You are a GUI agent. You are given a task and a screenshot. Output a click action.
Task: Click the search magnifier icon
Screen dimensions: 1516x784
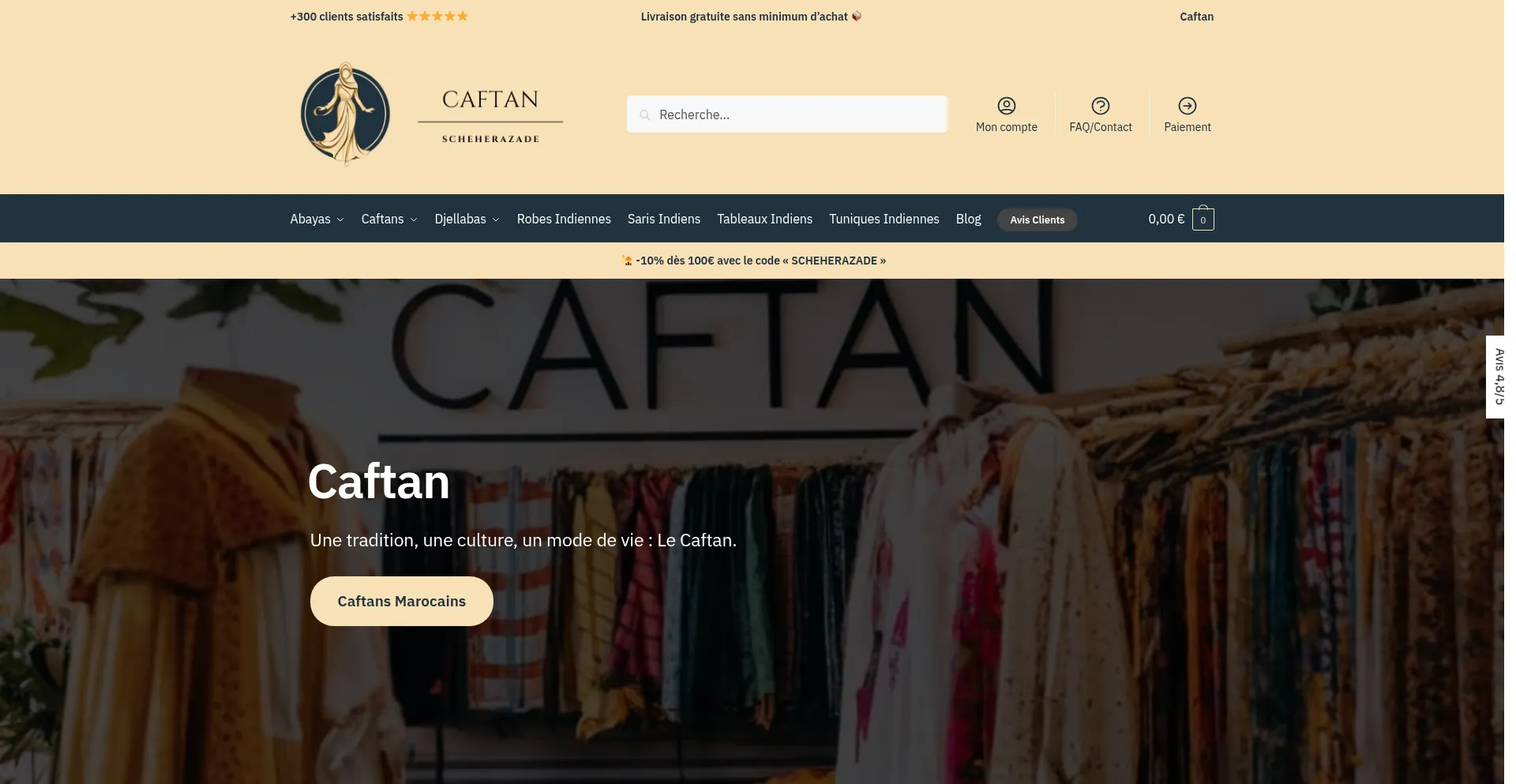(644, 115)
